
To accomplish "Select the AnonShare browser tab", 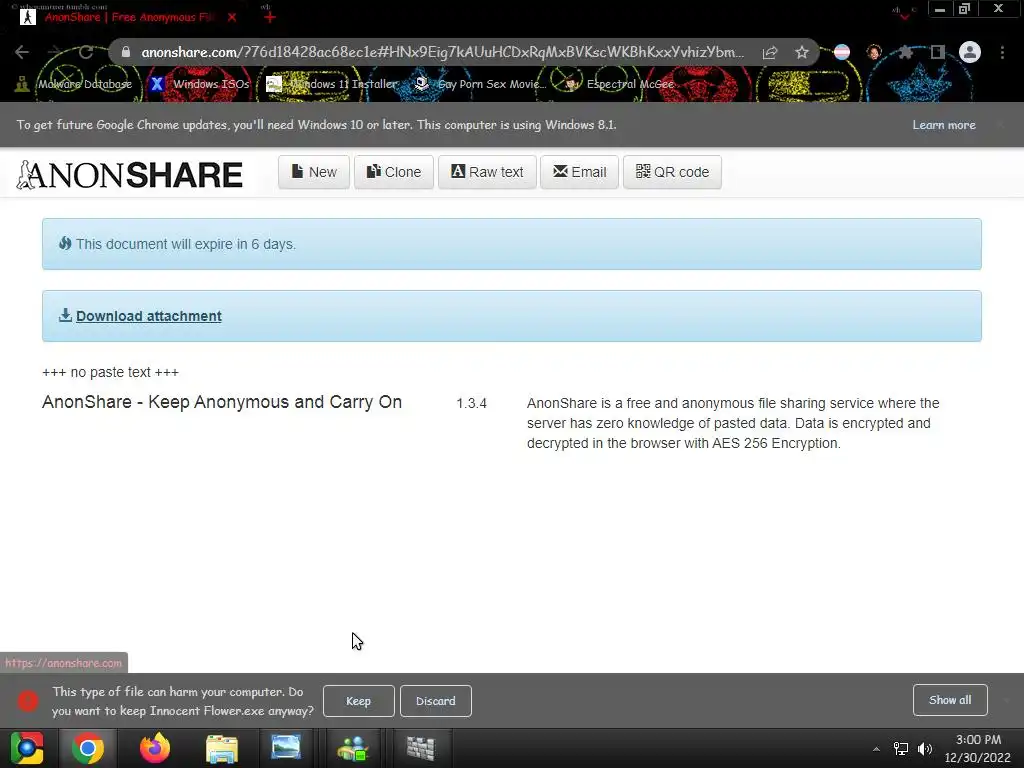I will pyautogui.click(x=129, y=17).
